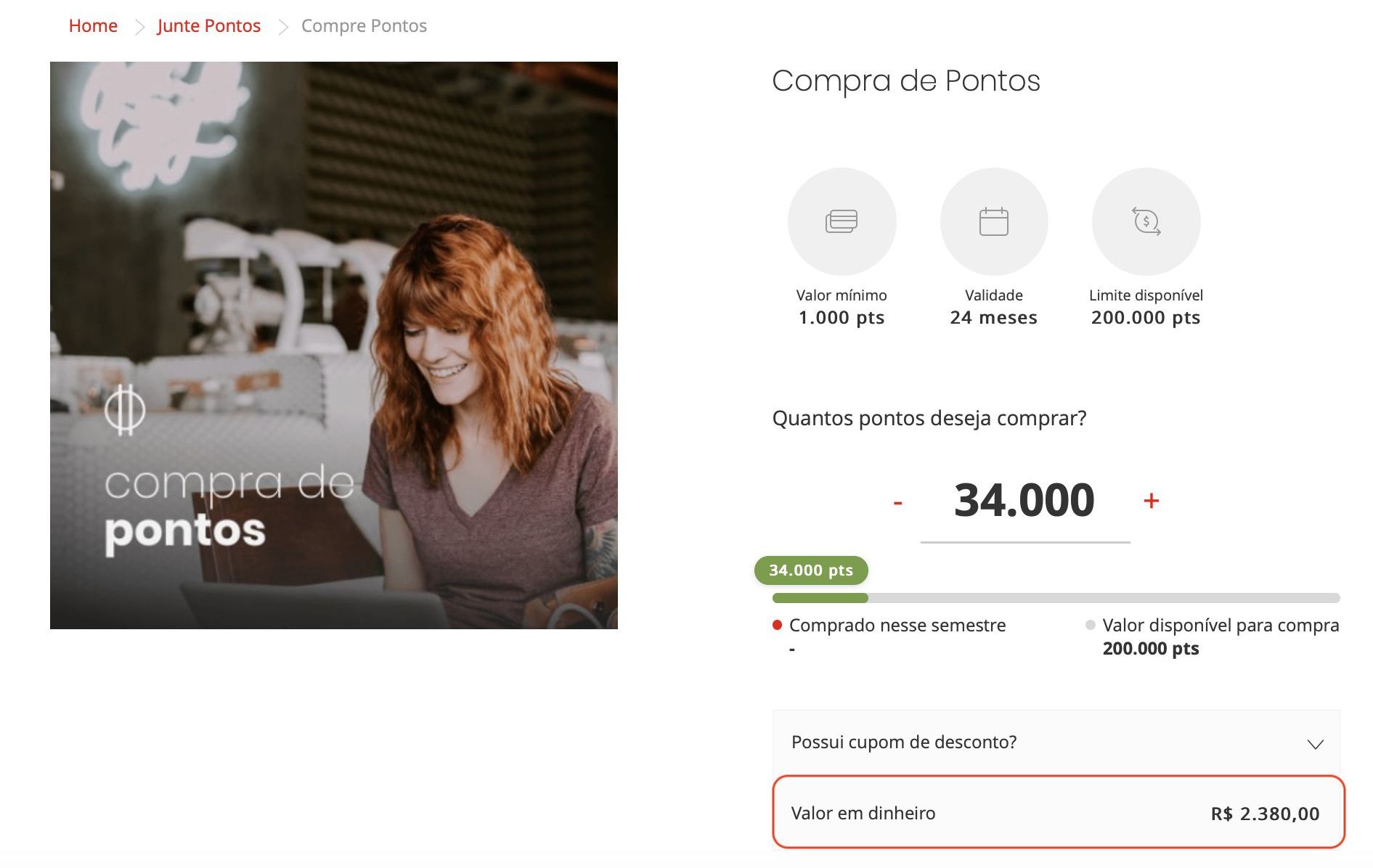This screenshot has height=868, width=1373.
Task: Click the Valor em dinheiro price box
Action: [x=1059, y=812]
